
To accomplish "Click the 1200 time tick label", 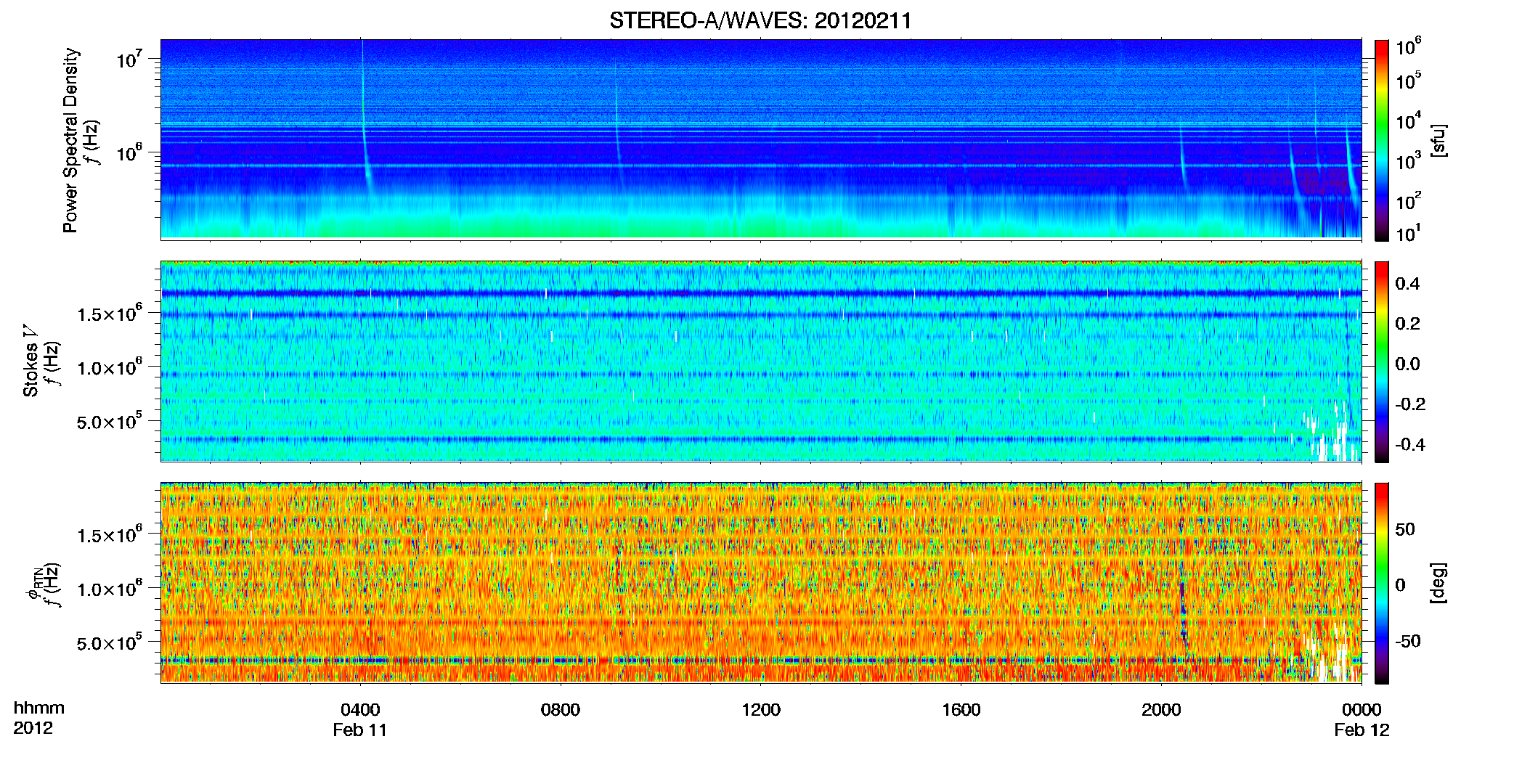I will 761,709.
